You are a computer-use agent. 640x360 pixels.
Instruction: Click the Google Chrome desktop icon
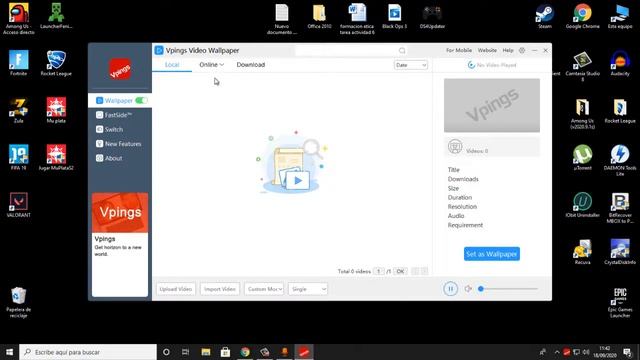coord(582,16)
